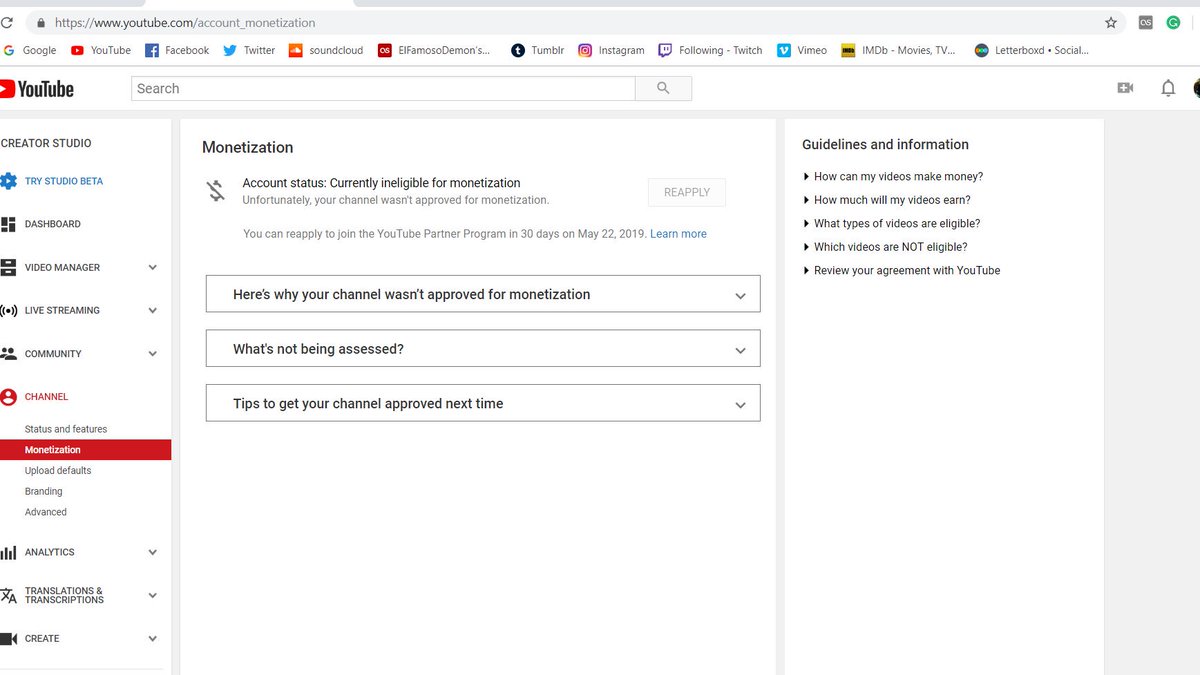Click the Dashboard grid icon

[x=9, y=224]
